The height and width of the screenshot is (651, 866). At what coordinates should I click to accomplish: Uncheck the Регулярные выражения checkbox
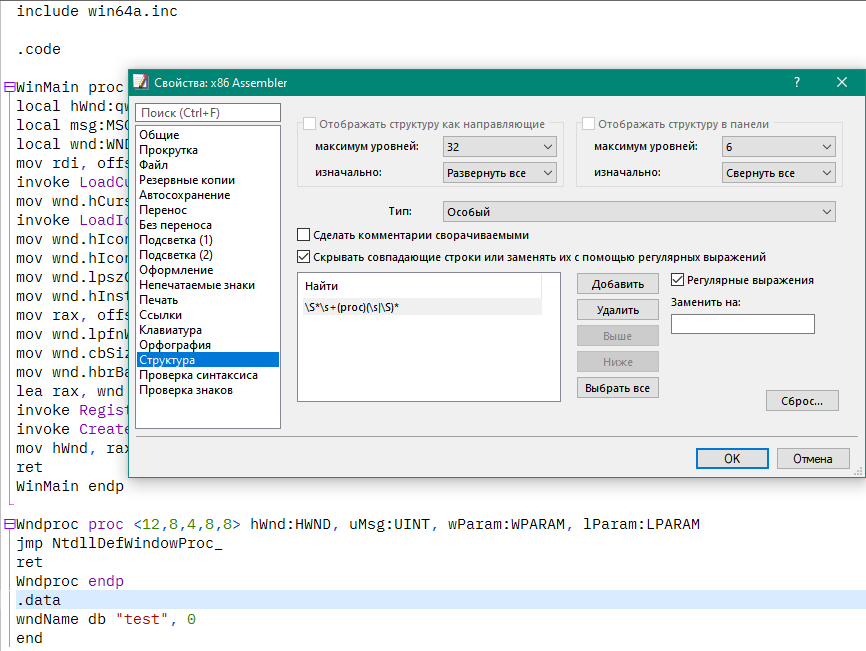coord(677,280)
